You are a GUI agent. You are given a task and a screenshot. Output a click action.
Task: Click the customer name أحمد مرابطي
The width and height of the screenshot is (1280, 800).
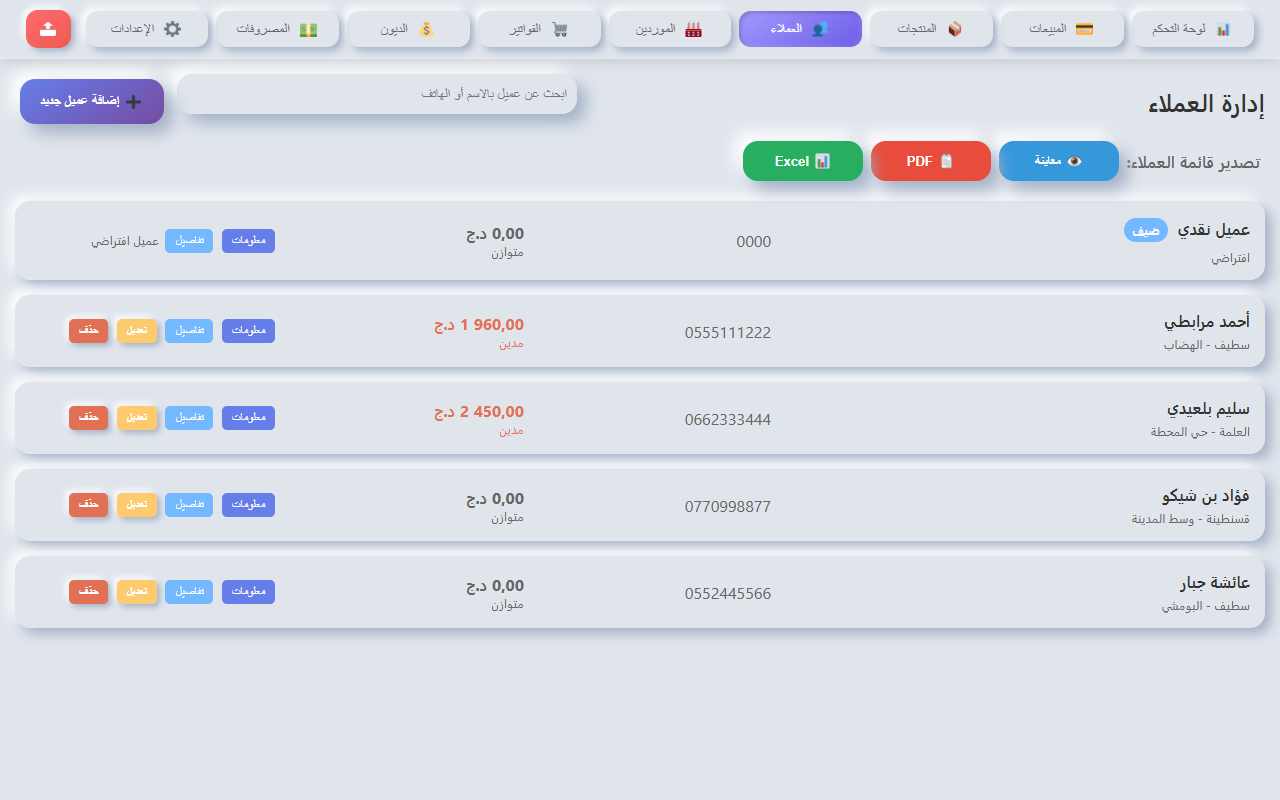[x=1207, y=322]
